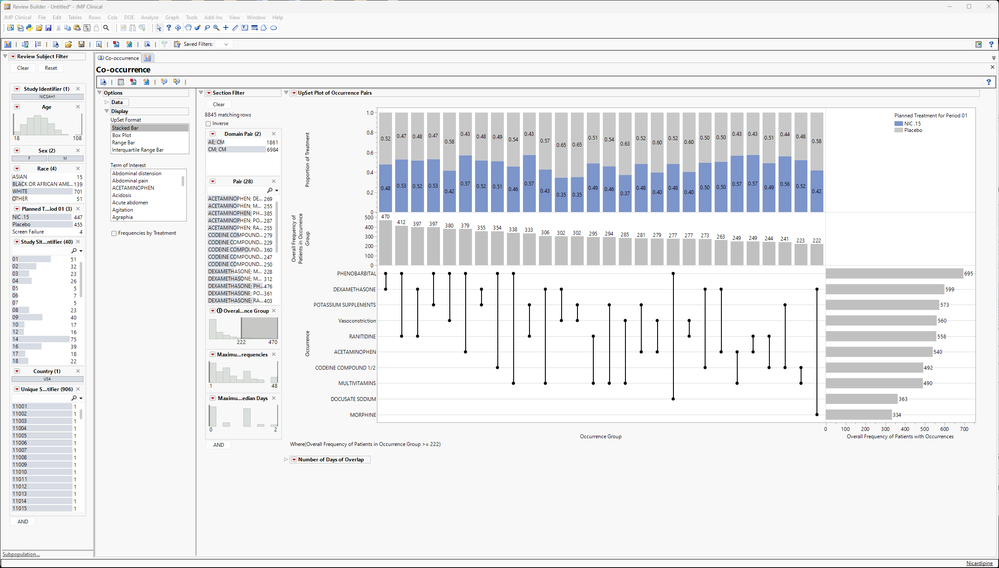Toggle Frequencies by Treatment checkbox
This screenshot has width=999, height=568.
coord(114,233)
